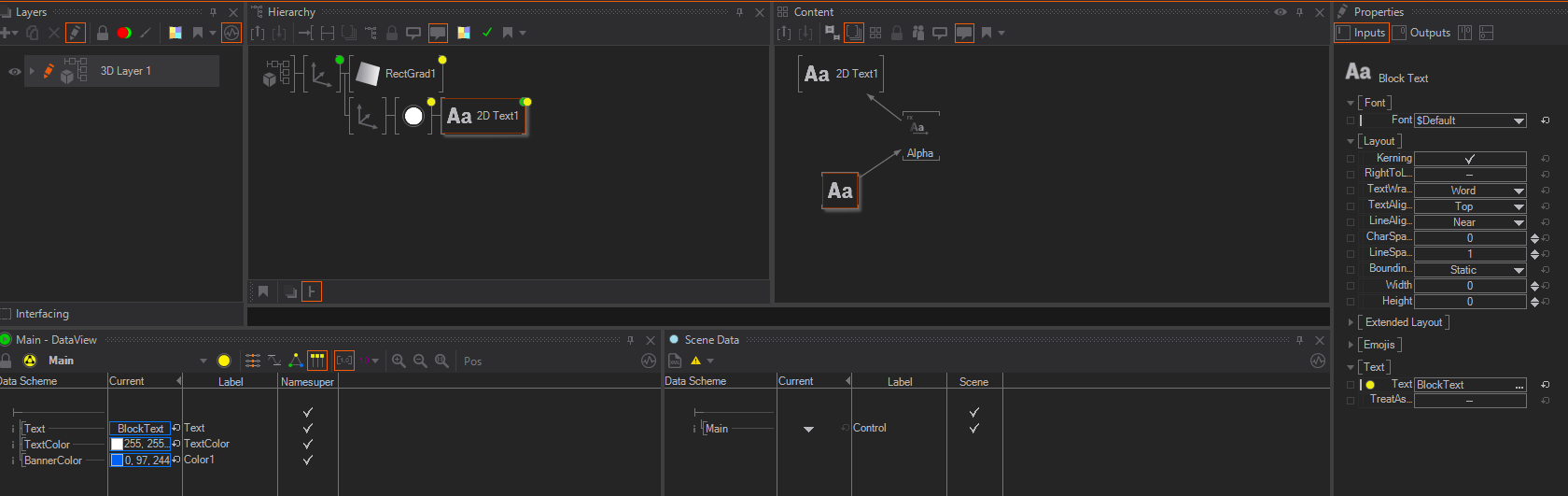Click the bookmark icon in Content toolbar
This screenshot has width=1568, height=496.
pos(987,33)
